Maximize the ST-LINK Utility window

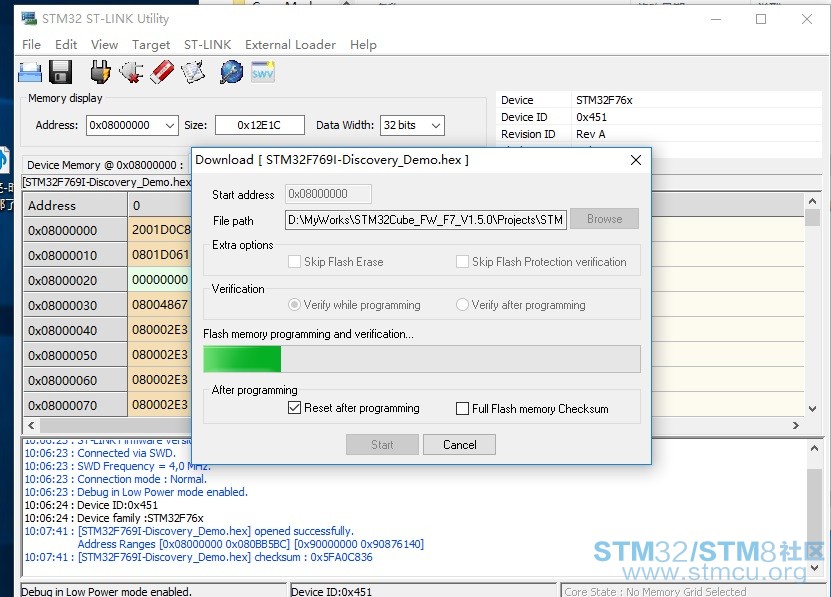pos(761,19)
